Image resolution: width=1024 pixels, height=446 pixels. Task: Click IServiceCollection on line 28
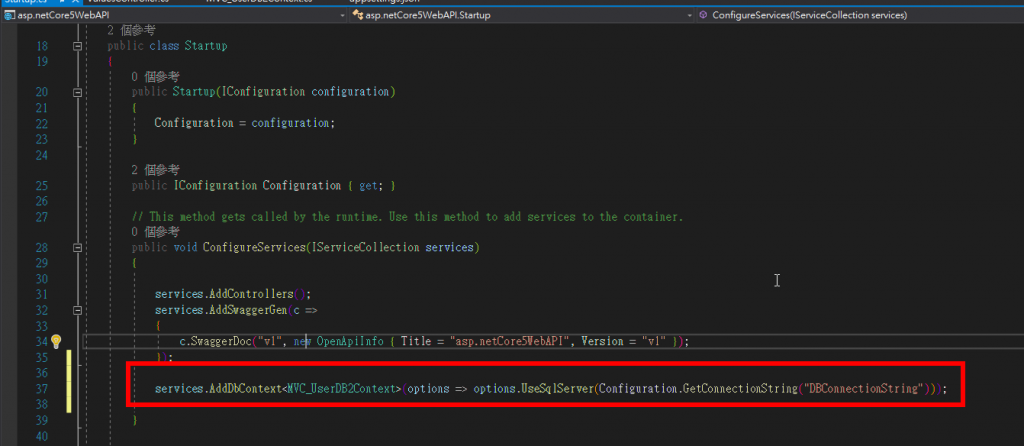click(x=366, y=247)
